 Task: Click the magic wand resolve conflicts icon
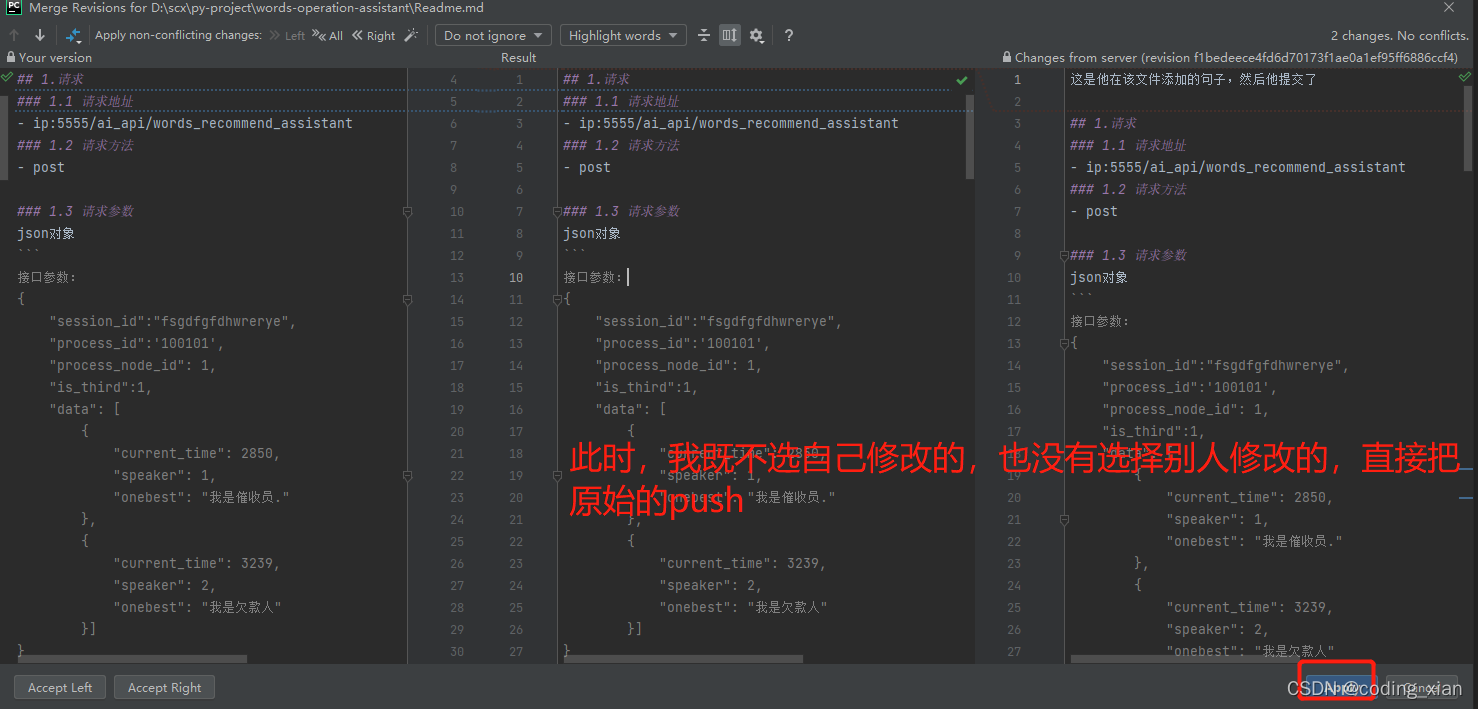pyautogui.click(x=411, y=35)
